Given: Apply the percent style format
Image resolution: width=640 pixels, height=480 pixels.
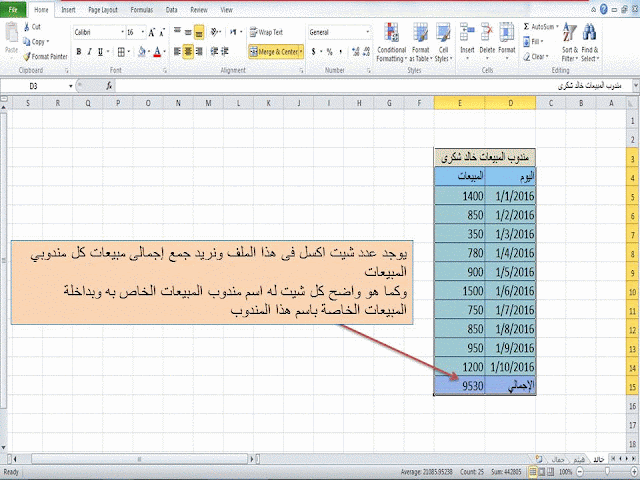Looking at the screenshot, I should [x=329, y=52].
